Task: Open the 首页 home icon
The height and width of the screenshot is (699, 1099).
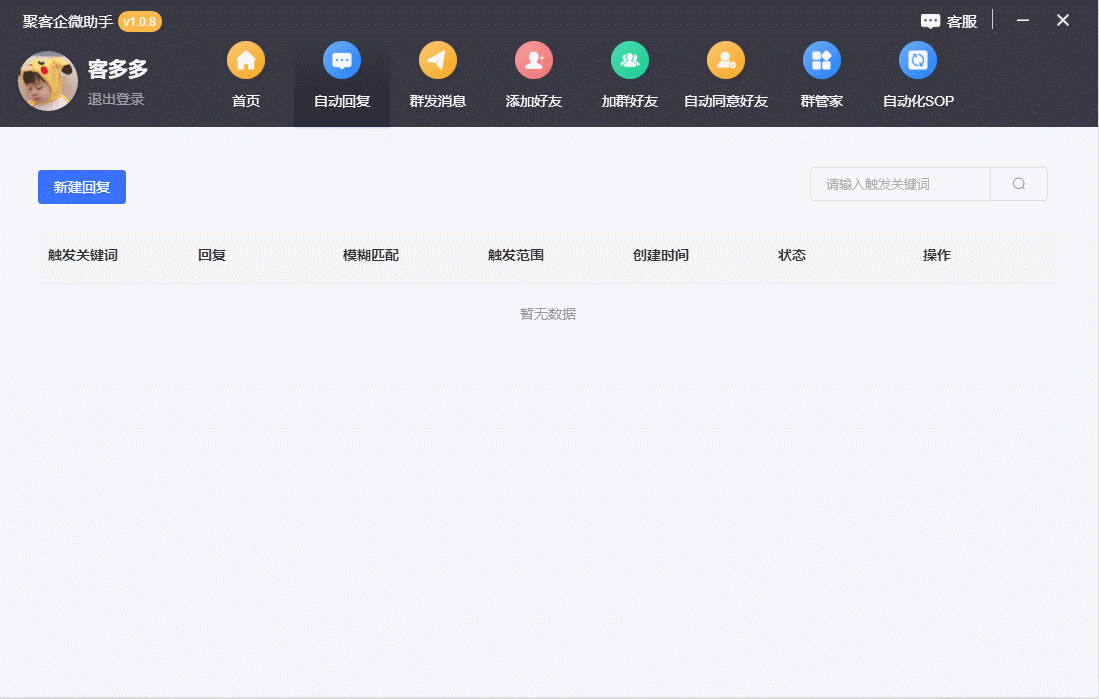Action: tap(245, 60)
